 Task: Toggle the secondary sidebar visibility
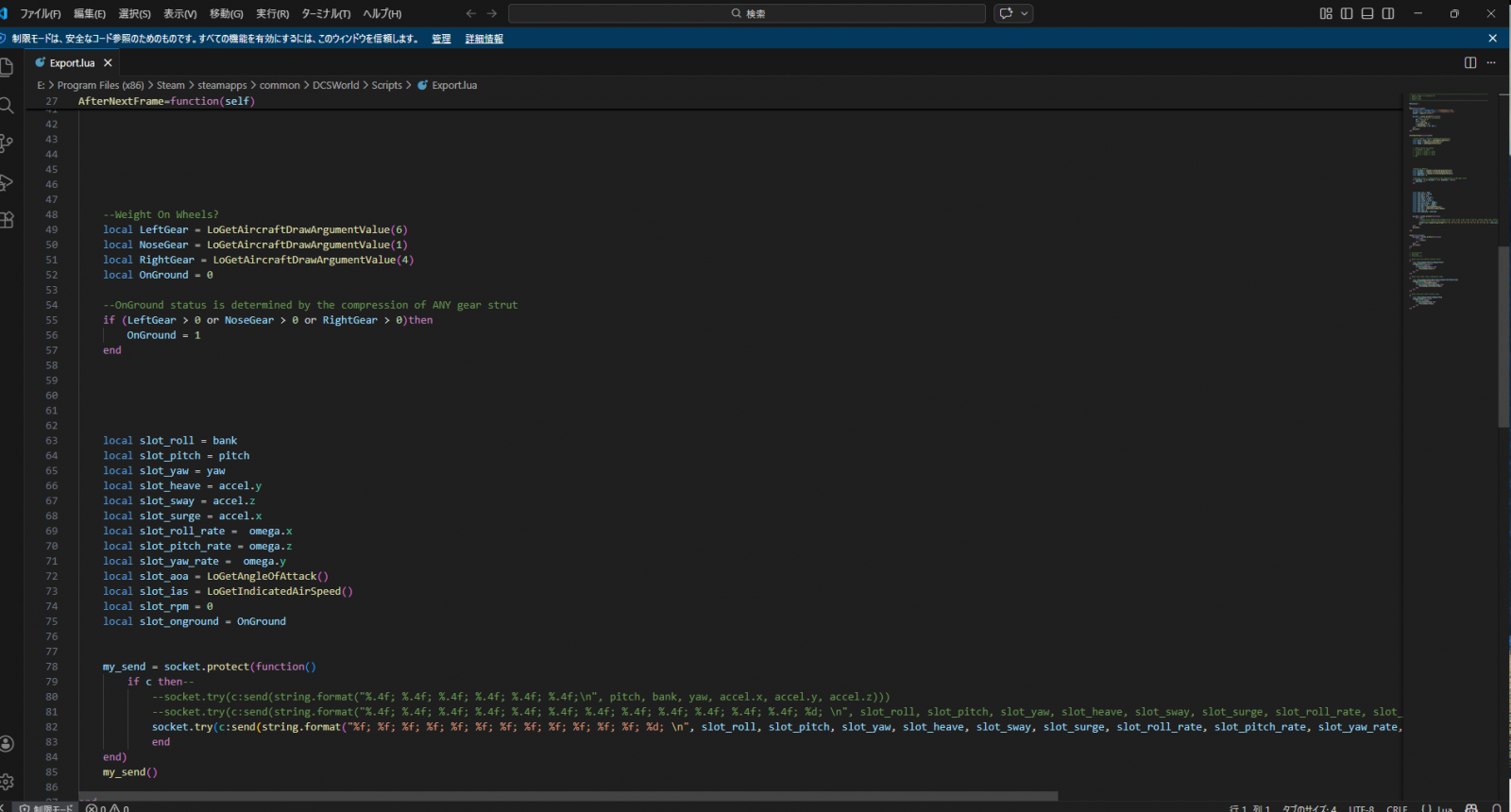pyautogui.click(x=1388, y=13)
